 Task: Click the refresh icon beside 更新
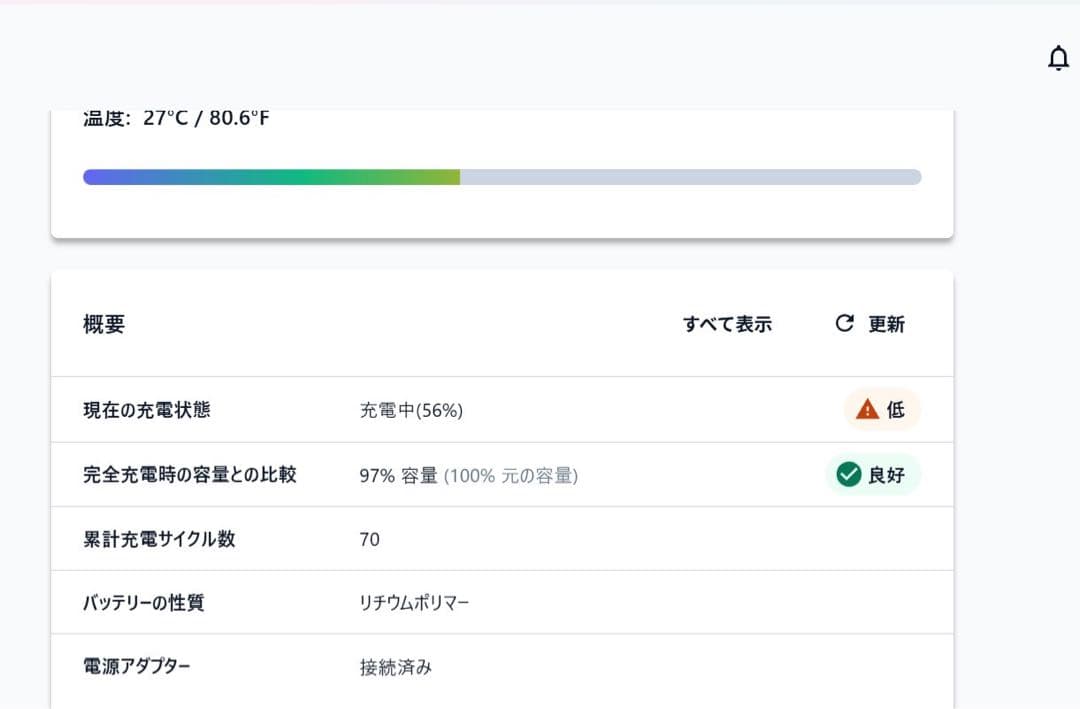845,323
